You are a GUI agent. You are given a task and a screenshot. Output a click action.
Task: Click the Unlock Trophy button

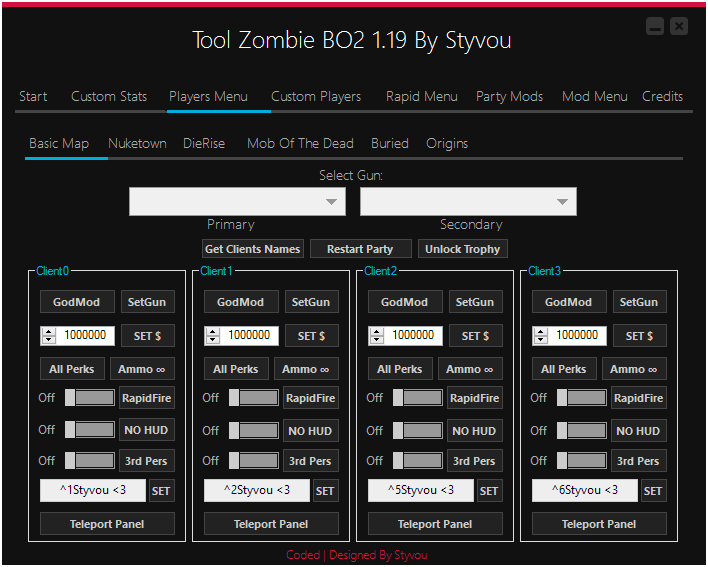[x=462, y=249]
